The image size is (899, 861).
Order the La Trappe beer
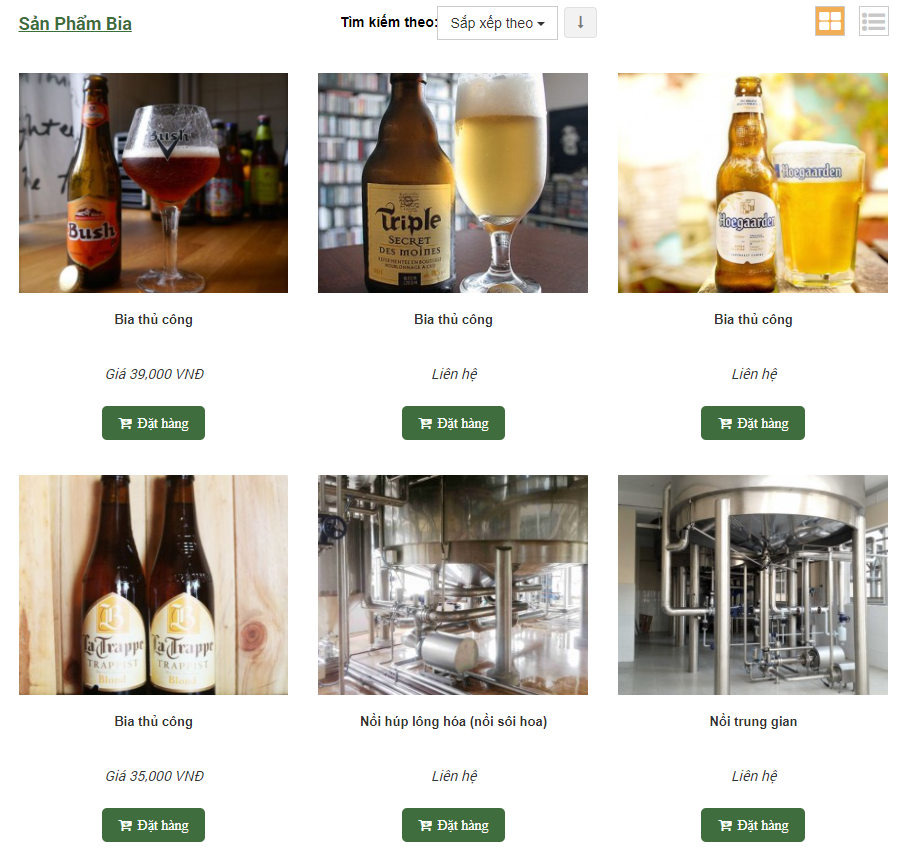(x=153, y=825)
